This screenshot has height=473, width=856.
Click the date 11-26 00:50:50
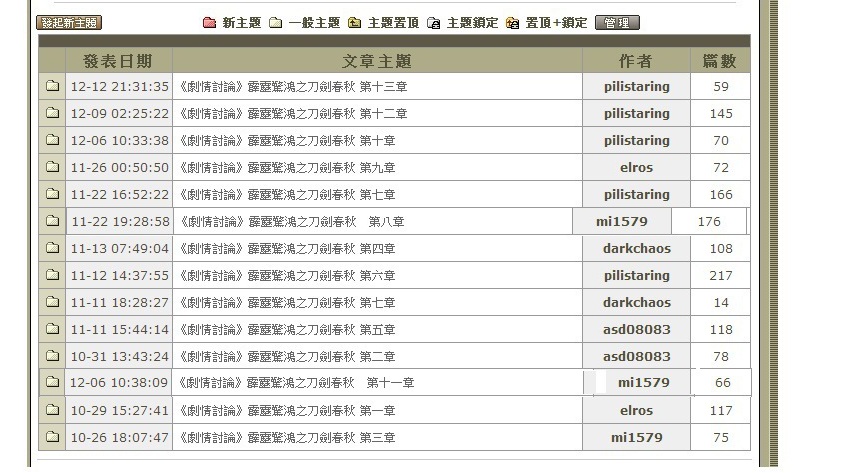coord(120,168)
